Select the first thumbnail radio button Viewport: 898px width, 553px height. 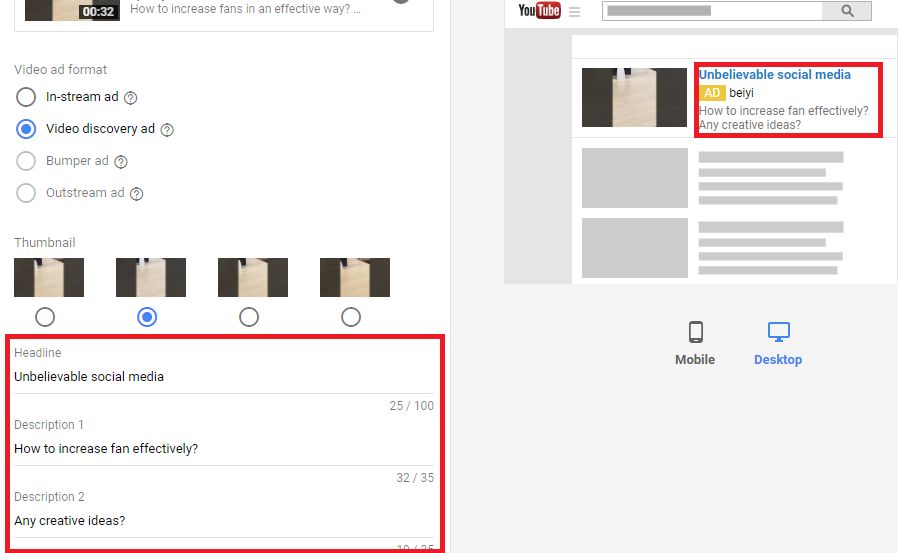tap(45, 317)
